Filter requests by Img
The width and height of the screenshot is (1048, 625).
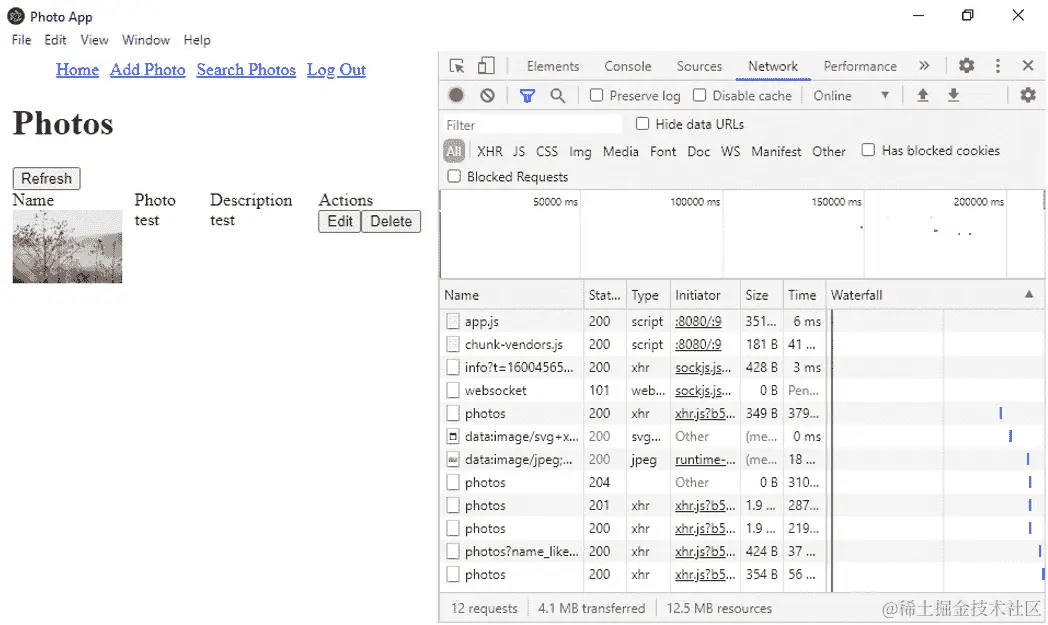click(580, 152)
